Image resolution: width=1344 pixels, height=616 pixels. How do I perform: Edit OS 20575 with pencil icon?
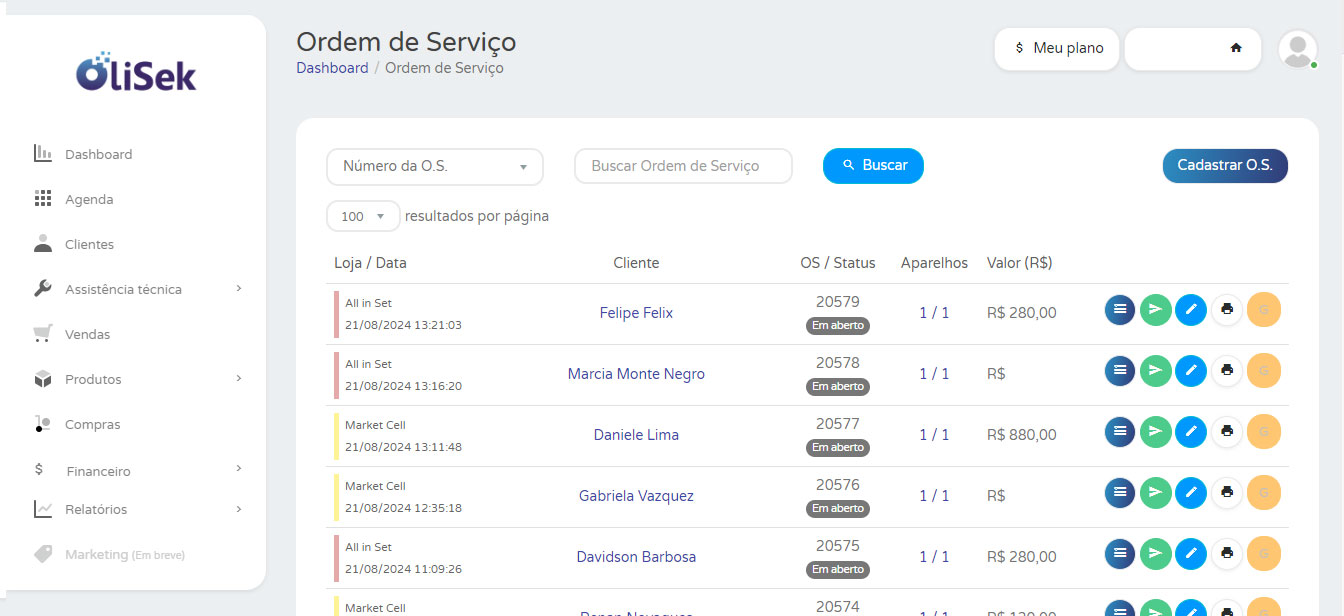pyautogui.click(x=1190, y=554)
